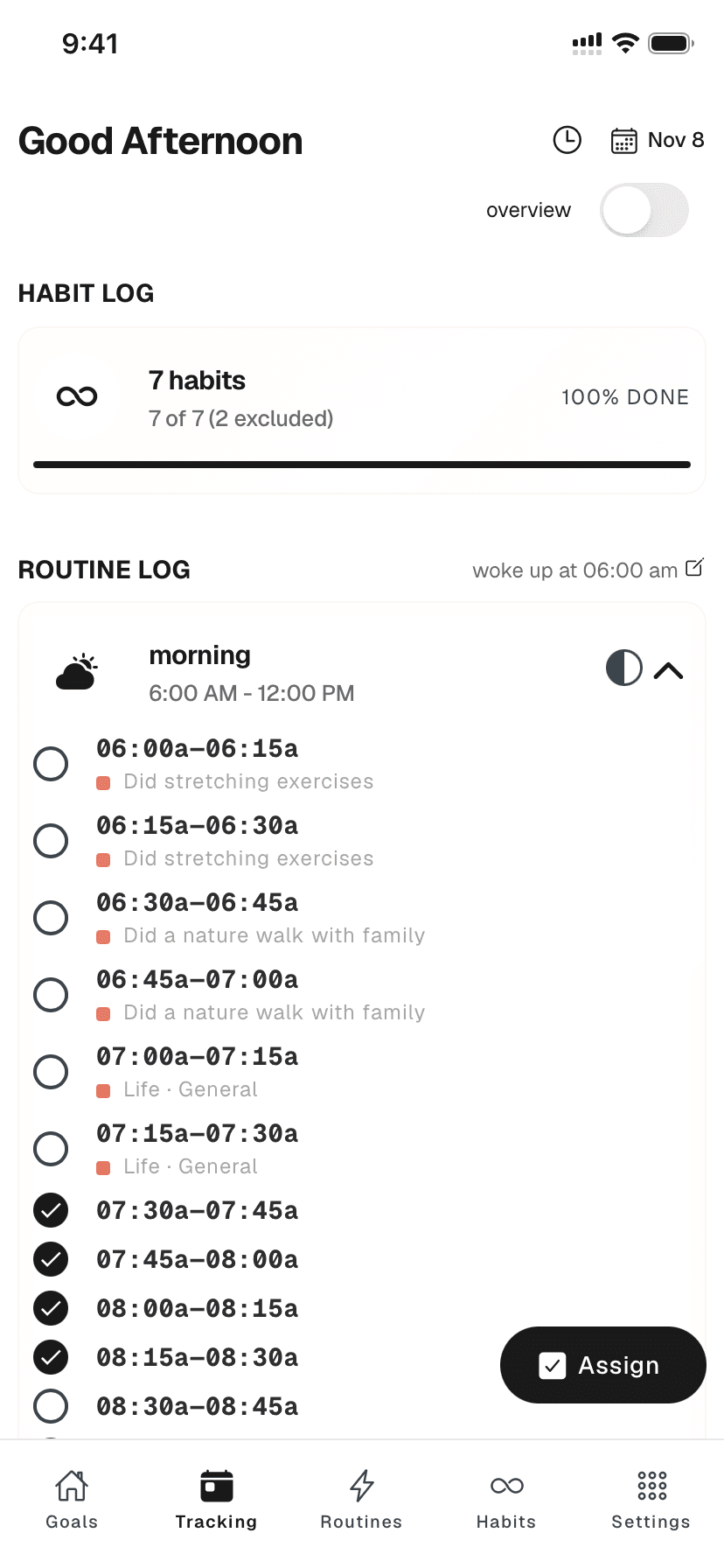Uncheck the 07:30a-07:45a completed slot
The width and height of the screenshot is (724, 1568).
(51, 1210)
